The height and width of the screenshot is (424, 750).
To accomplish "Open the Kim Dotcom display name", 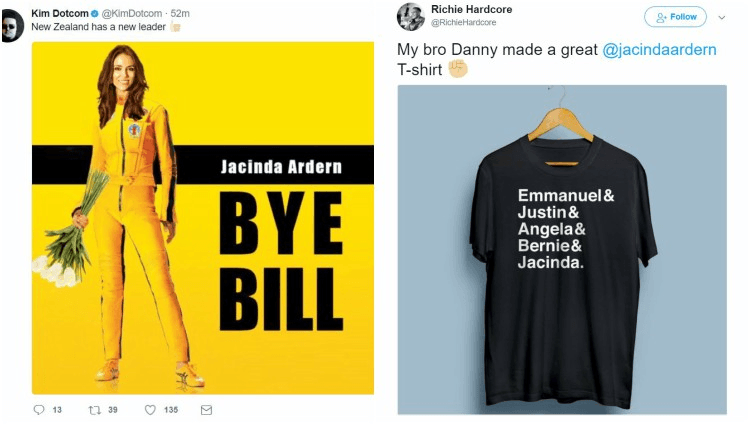I will pos(60,13).
